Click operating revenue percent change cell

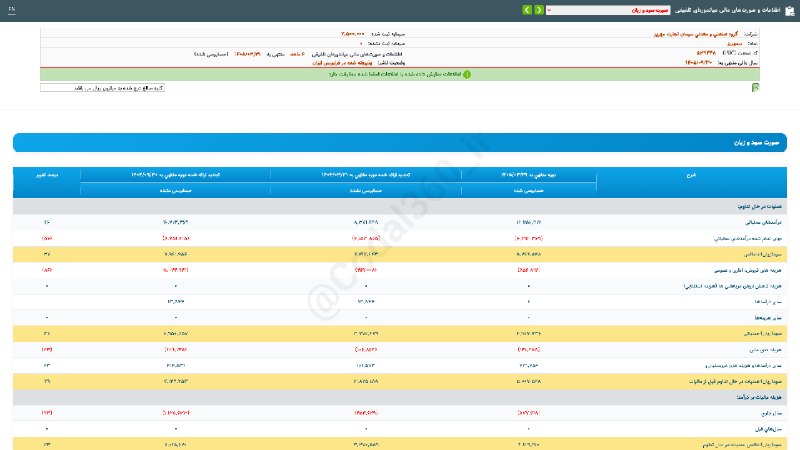47,222
